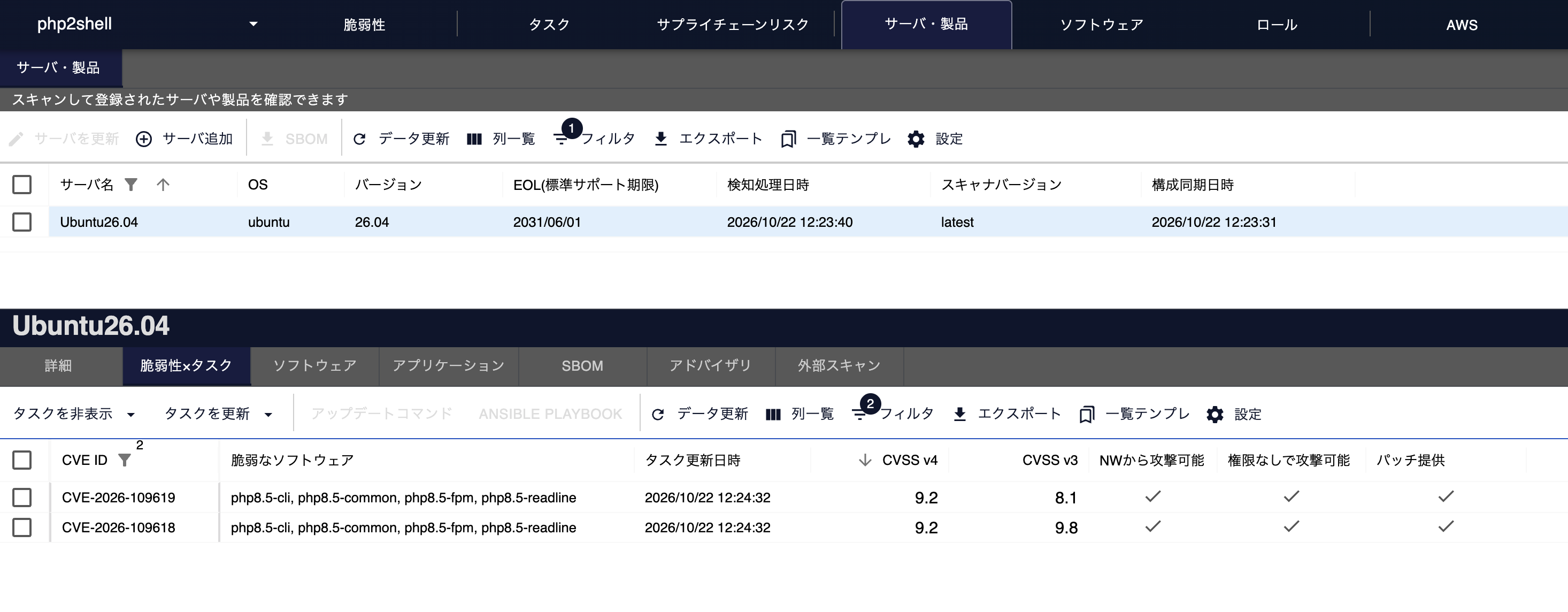Click the EOL(標準サポート期限) column header
The height and width of the screenshot is (612, 1568).
click(586, 185)
